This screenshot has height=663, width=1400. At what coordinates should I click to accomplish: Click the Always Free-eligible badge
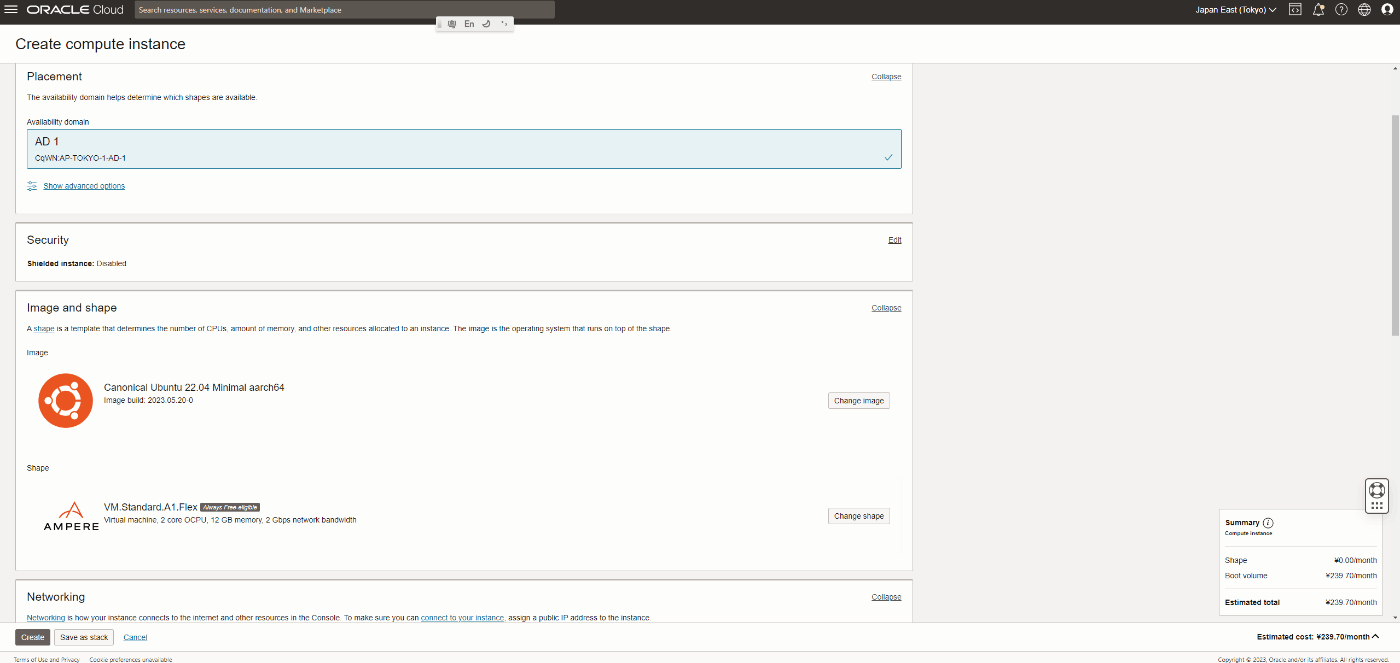[231, 507]
